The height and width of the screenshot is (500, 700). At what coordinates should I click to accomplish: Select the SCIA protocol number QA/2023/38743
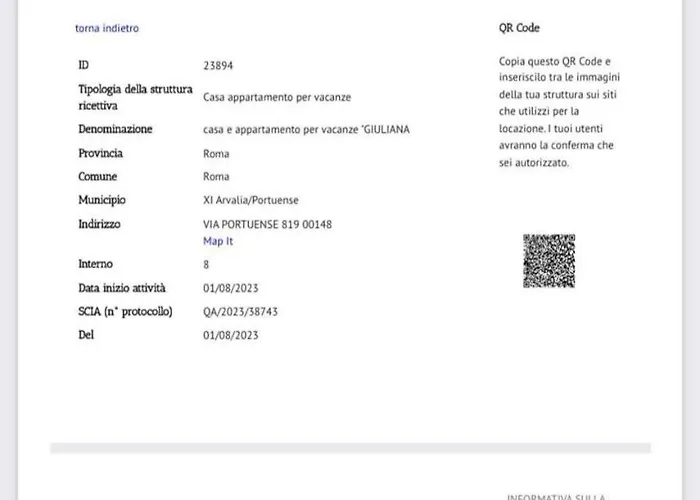(240, 312)
